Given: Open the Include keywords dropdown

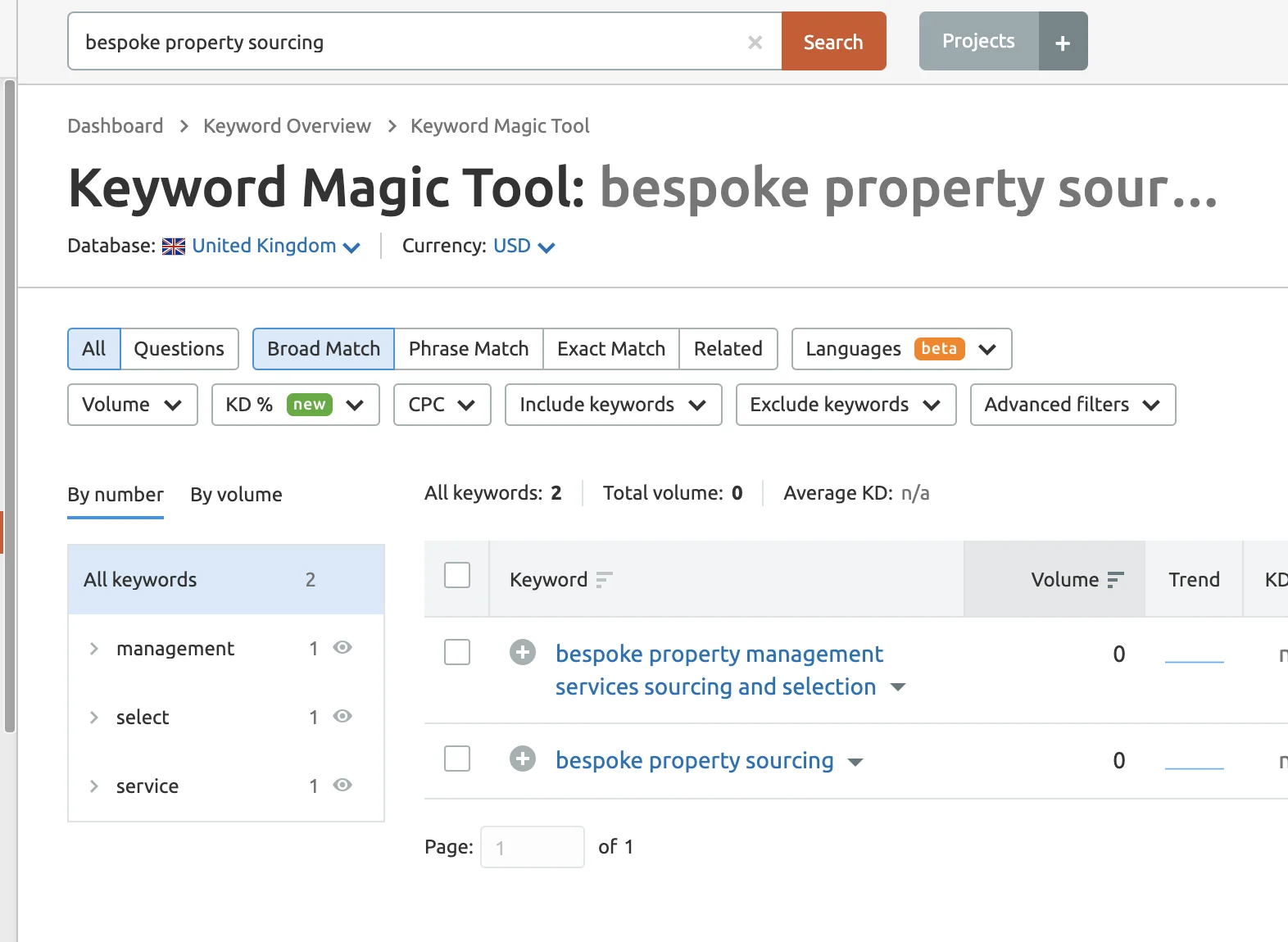Looking at the screenshot, I should coord(613,405).
